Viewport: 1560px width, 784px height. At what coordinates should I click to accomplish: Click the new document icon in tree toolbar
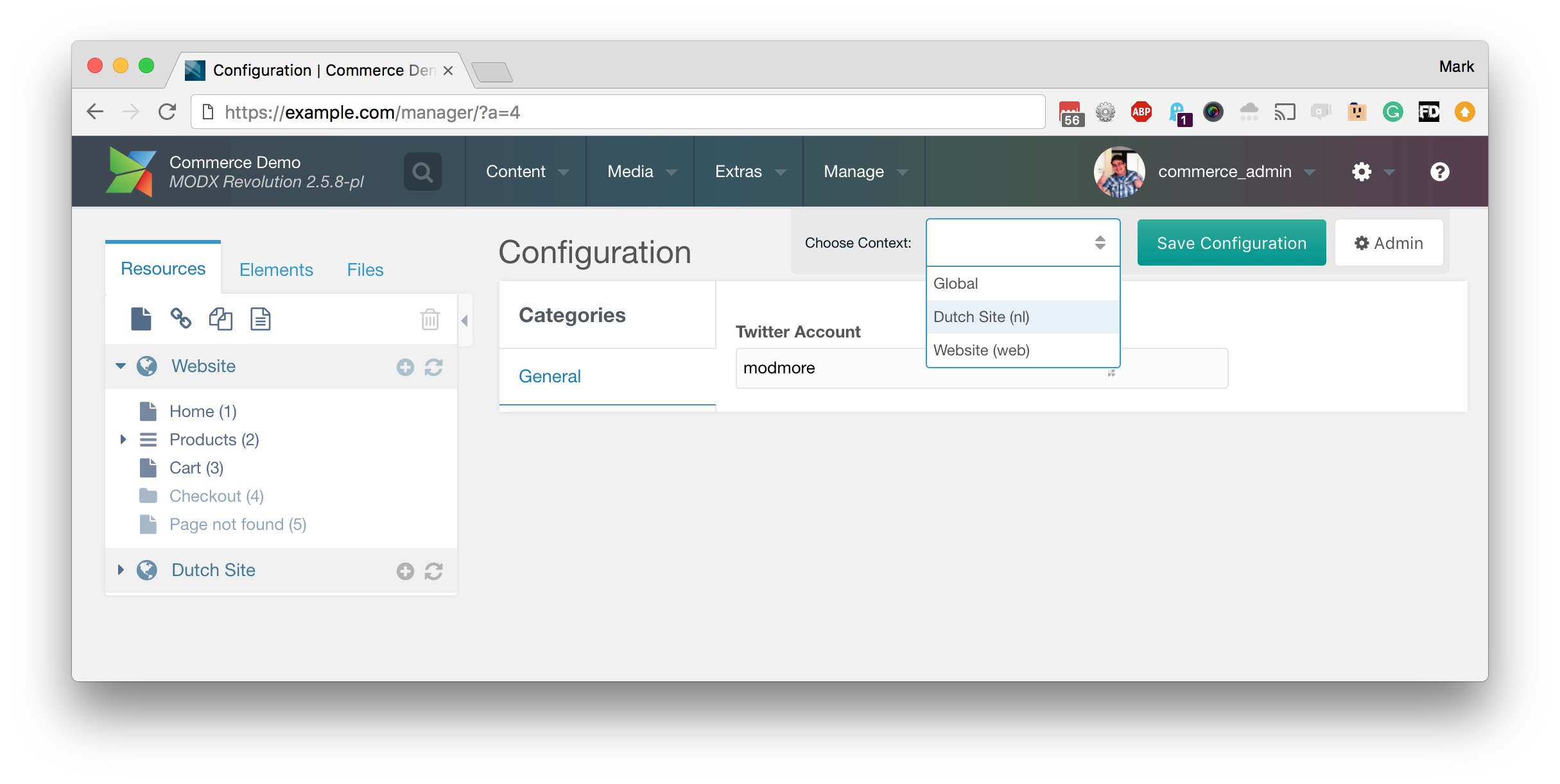pos(141,318)
